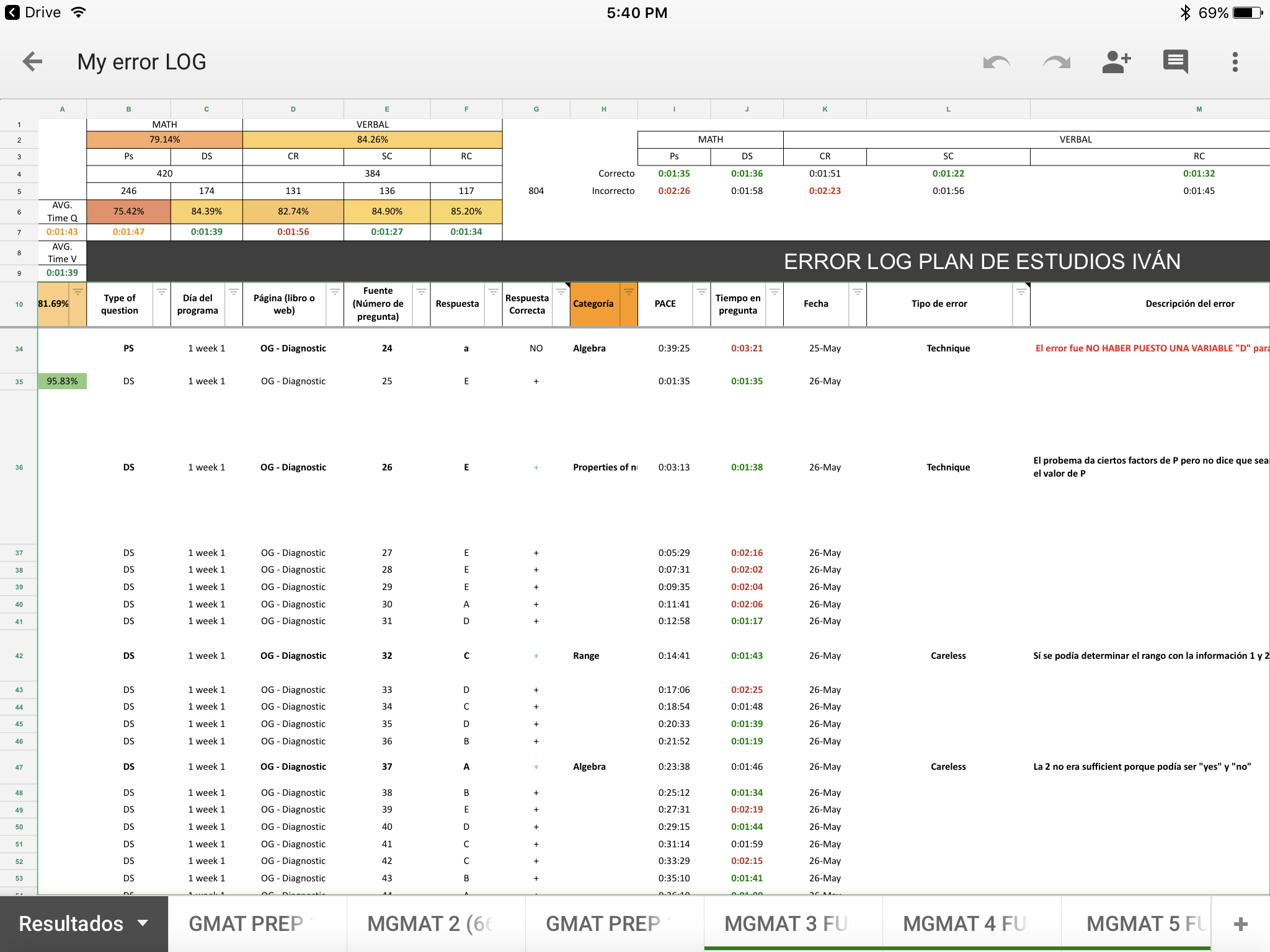This screenshot has height=952, width=1270.
Task: Expand the Resultados sheet tab dropdown arrow
Action: (x=143, y=923)
